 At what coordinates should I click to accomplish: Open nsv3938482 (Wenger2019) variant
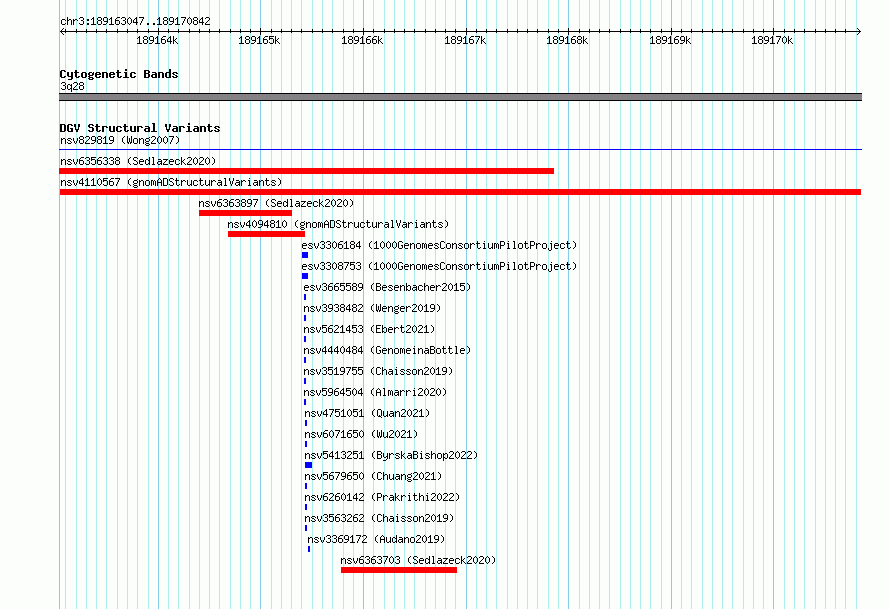(372, 308)
